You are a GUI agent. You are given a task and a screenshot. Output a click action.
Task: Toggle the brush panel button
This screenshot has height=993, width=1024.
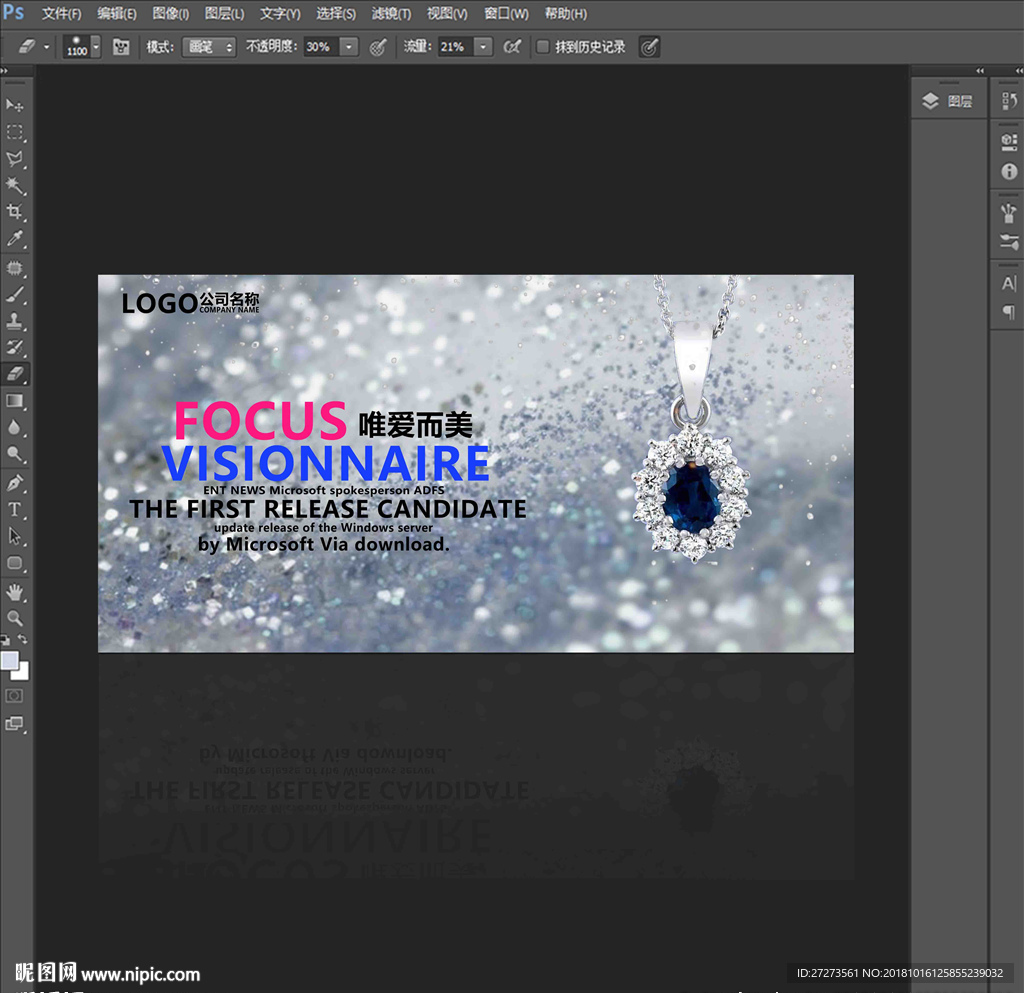tap(121, 47)
